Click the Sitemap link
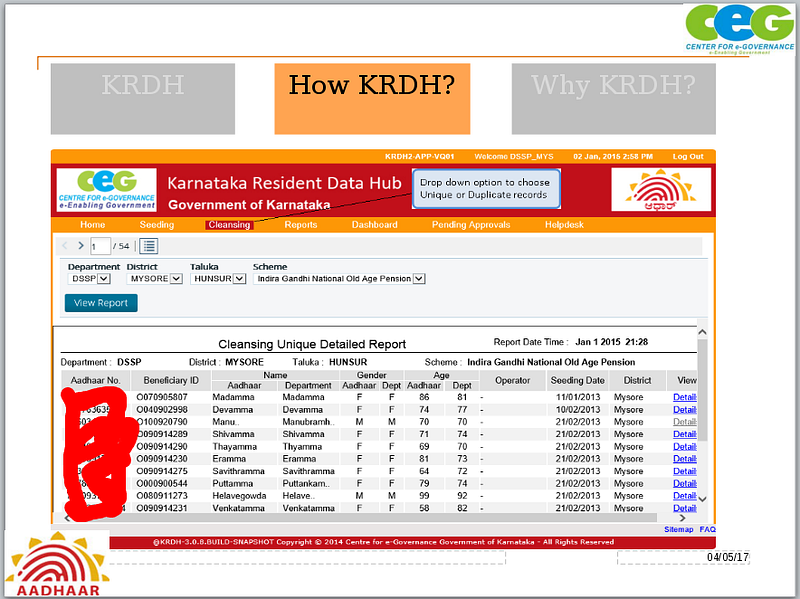The height and width of the screenshot is (599, 800). point(679,529)
